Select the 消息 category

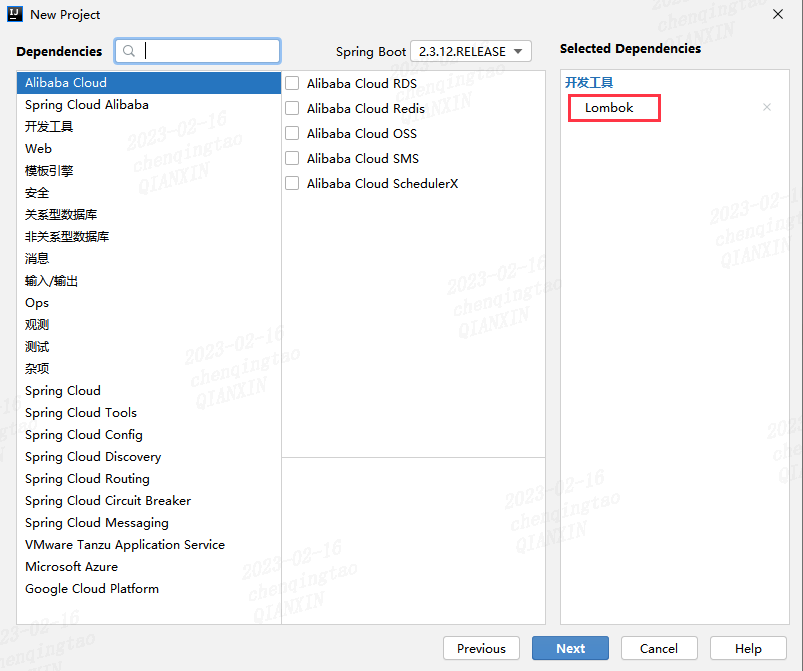(x=149, y=259)
